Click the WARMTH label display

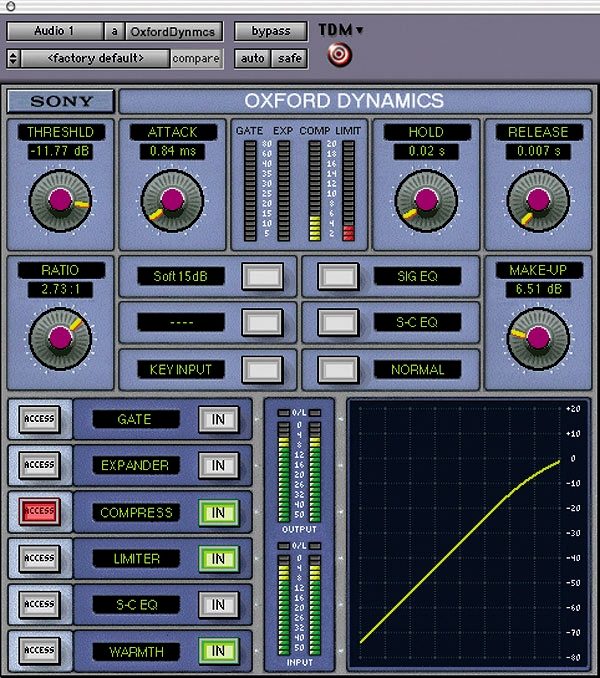coord(136,652)
